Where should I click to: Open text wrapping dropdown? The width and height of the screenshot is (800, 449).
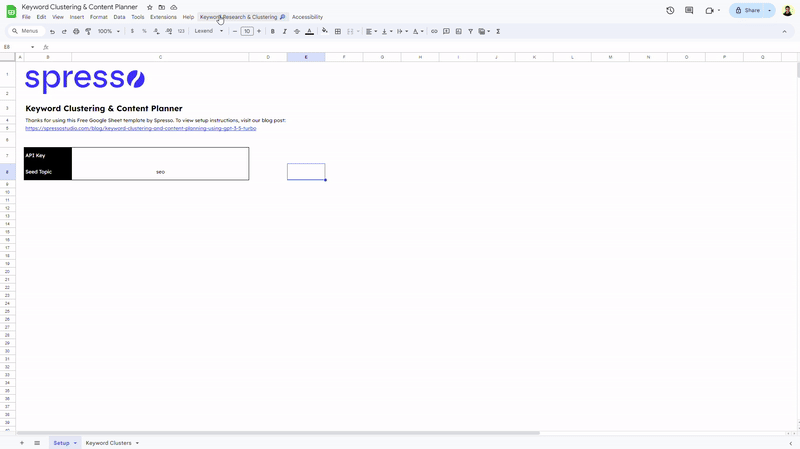tap(403, 32)
